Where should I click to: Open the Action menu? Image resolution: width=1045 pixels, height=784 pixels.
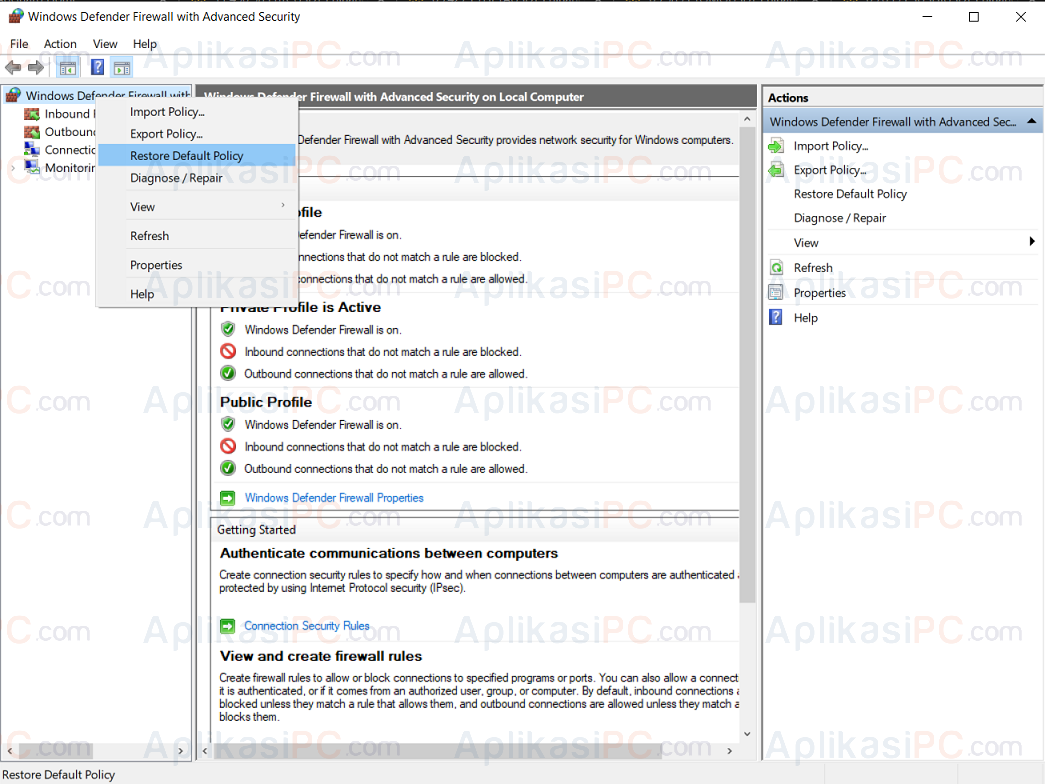click(x=60, y=44)
